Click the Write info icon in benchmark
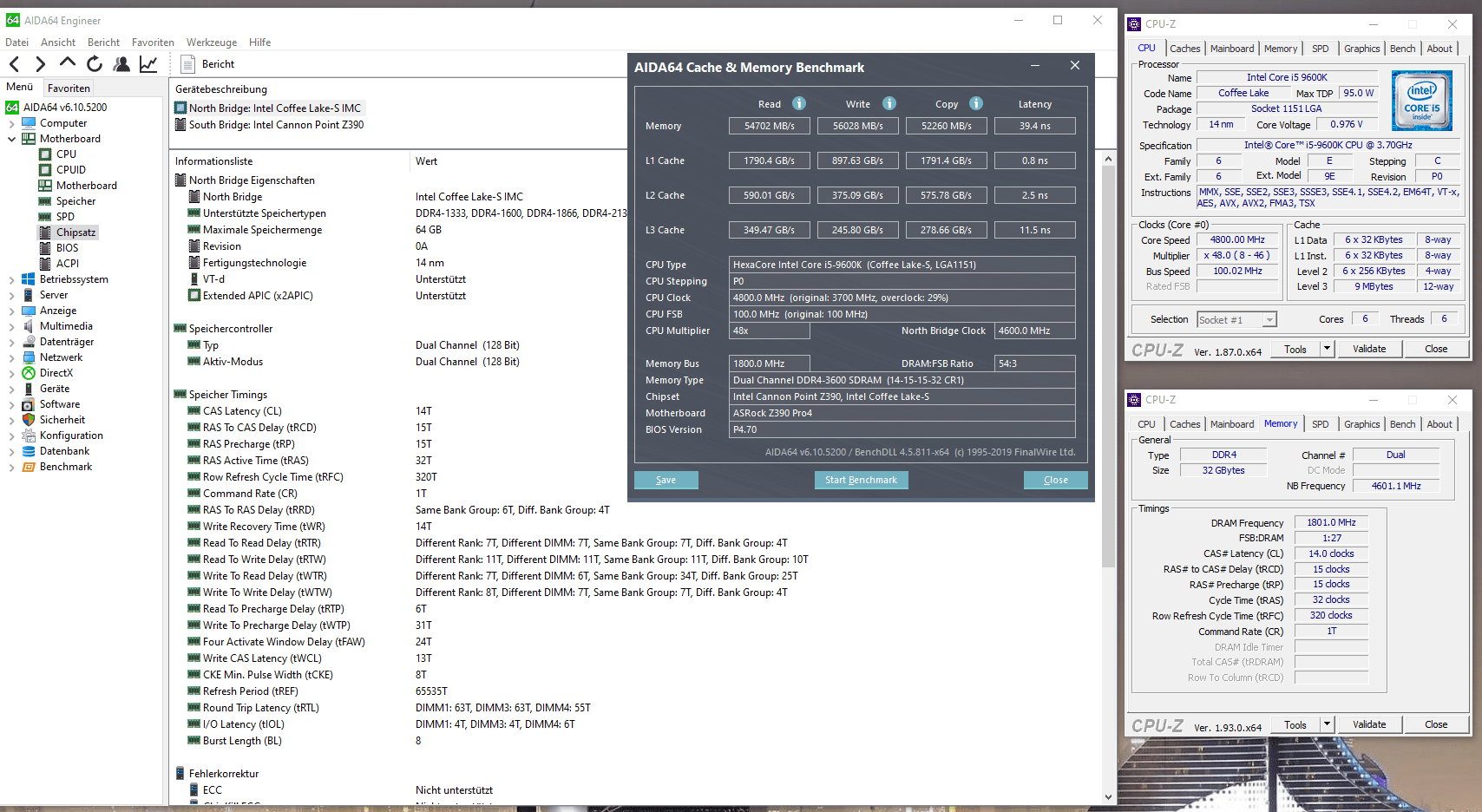This screenshot has height=812, width=1482. (889, 103)
